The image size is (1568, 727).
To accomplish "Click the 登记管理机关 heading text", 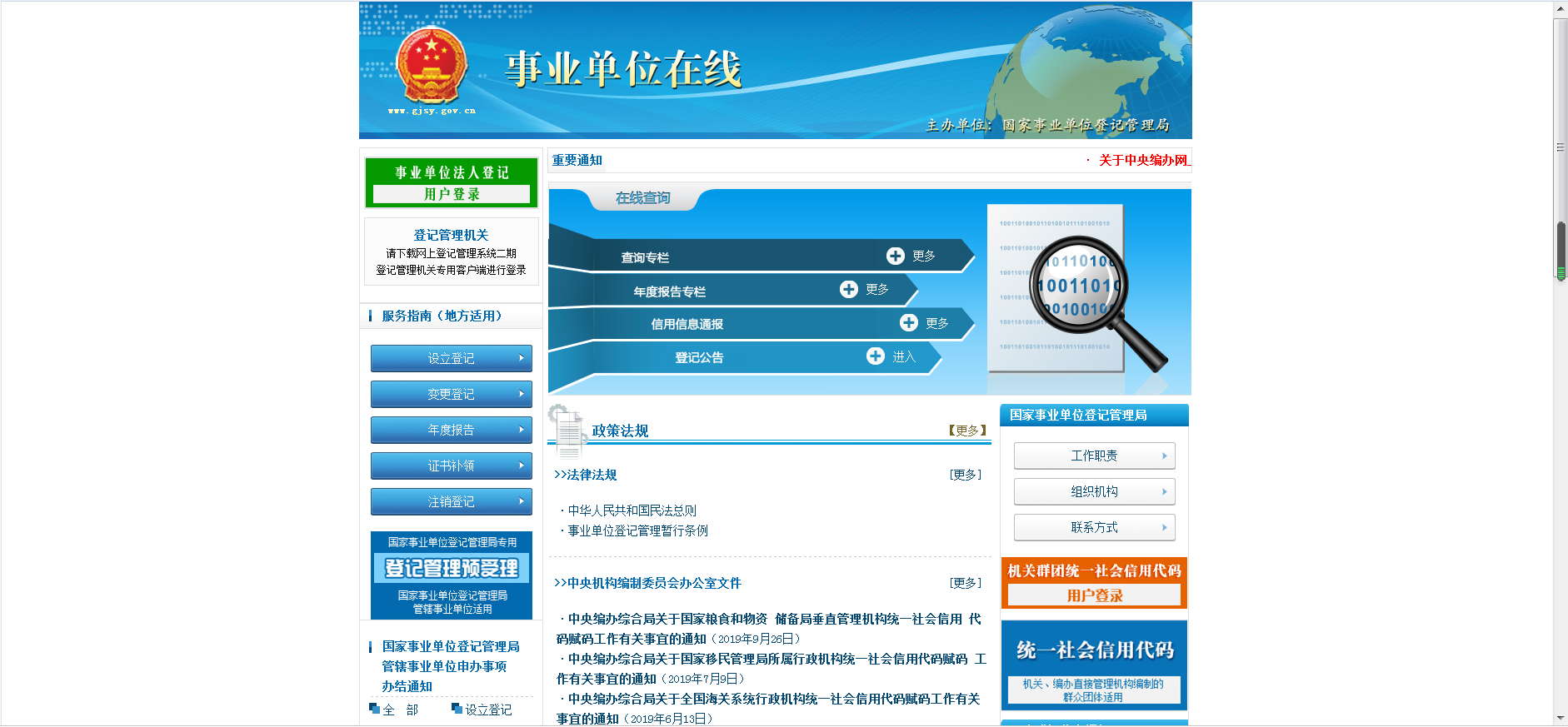I will [x=451, y=235].
